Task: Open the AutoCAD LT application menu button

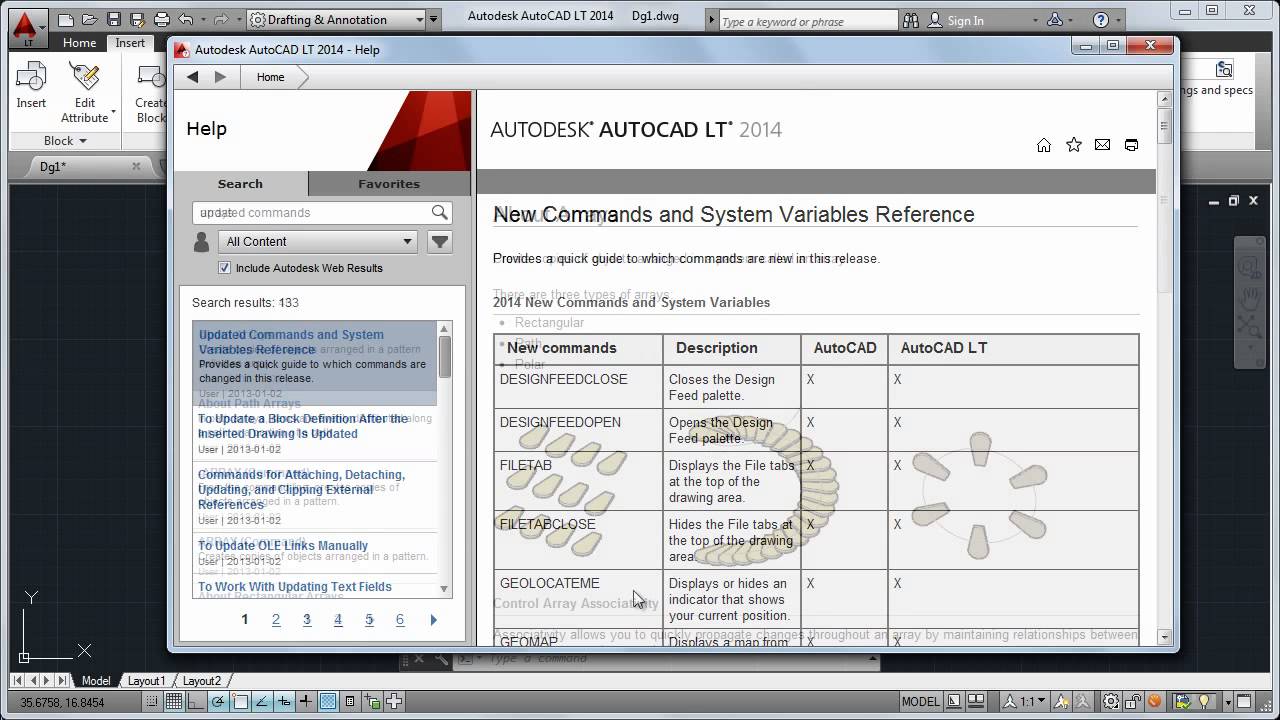Action: tap(27, 27)
